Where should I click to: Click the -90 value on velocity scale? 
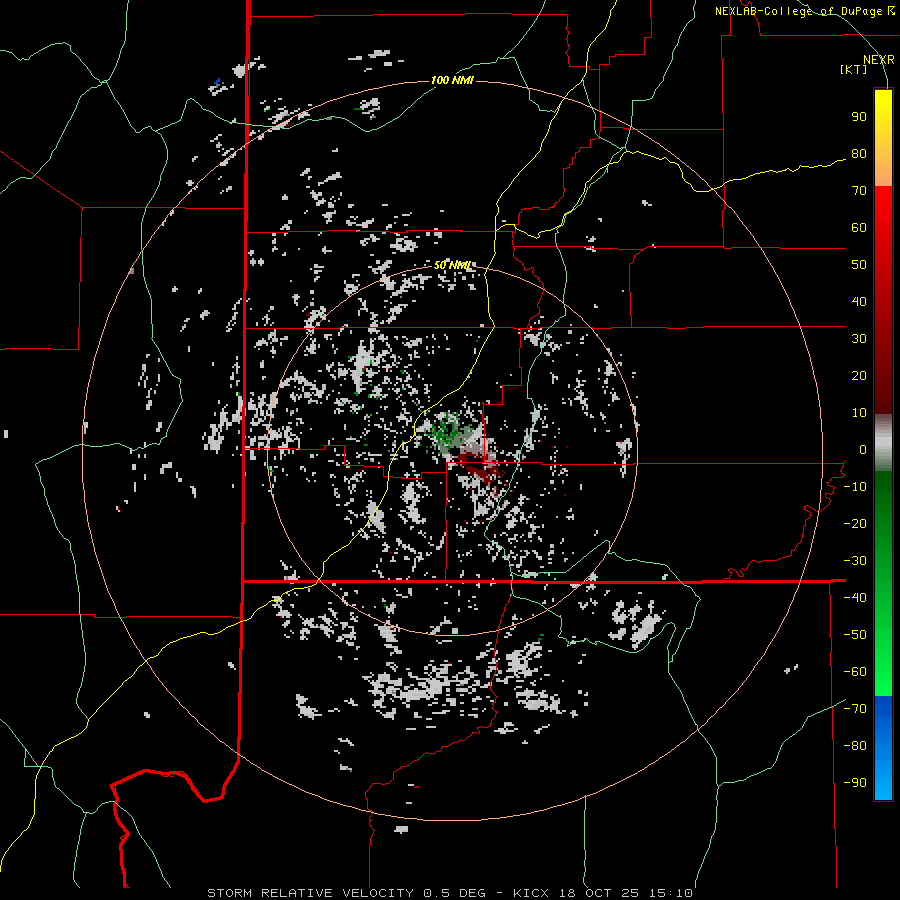[855, 783]
